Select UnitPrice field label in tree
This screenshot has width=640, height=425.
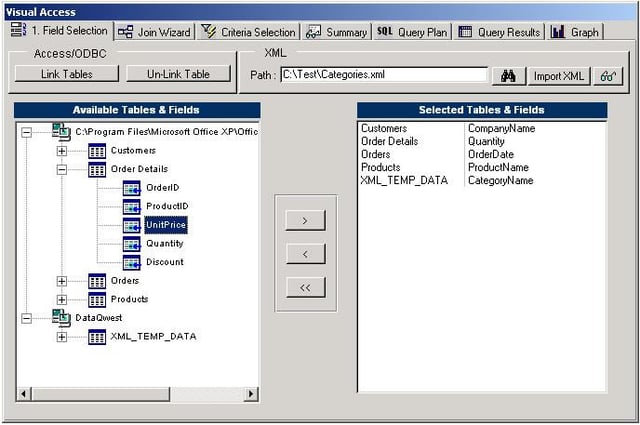coord(166,225)
